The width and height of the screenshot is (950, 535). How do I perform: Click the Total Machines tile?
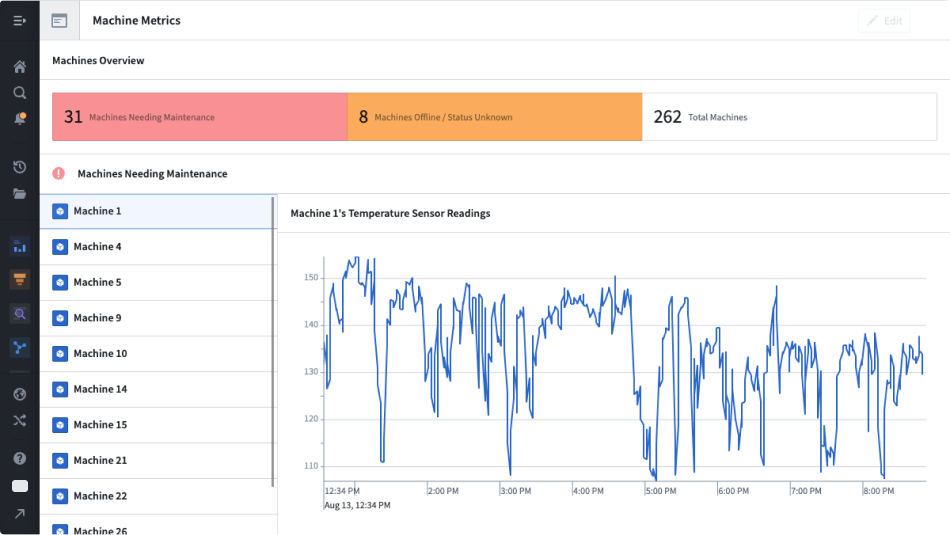pyautogui.click(x=789, y=117)
